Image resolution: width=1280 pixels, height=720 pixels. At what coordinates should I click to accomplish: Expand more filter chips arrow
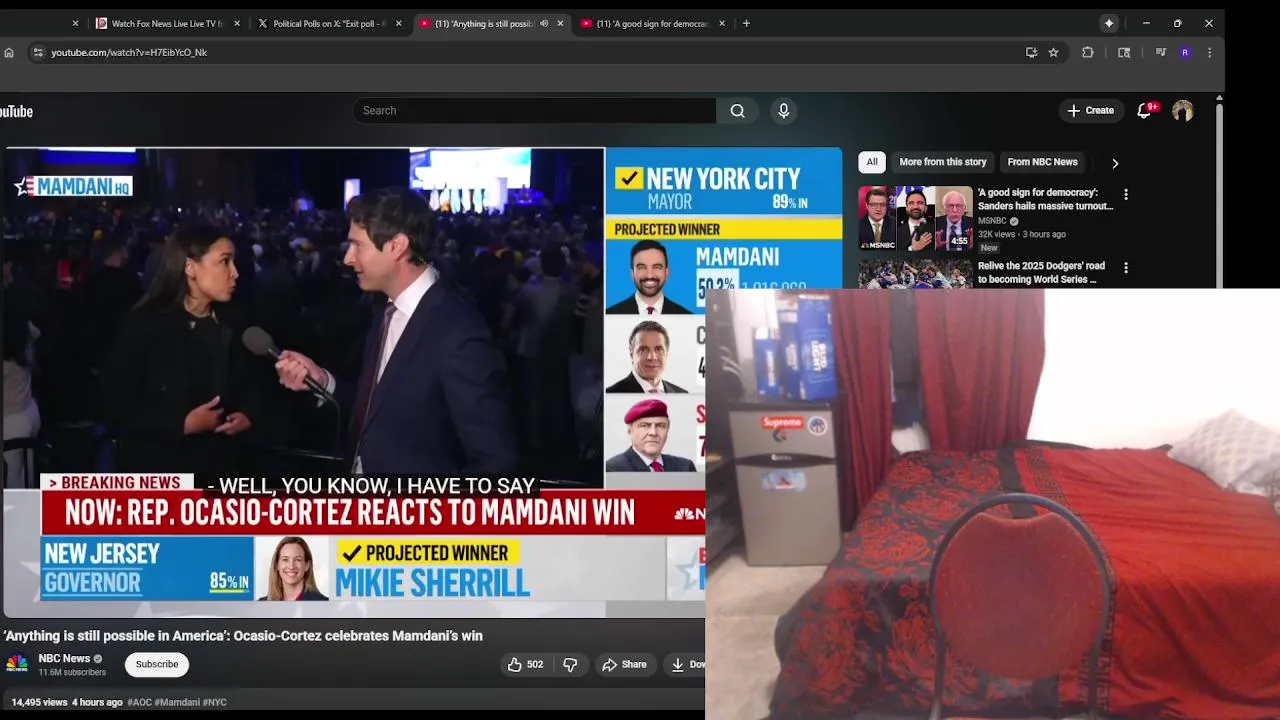tap(1115, 163)
